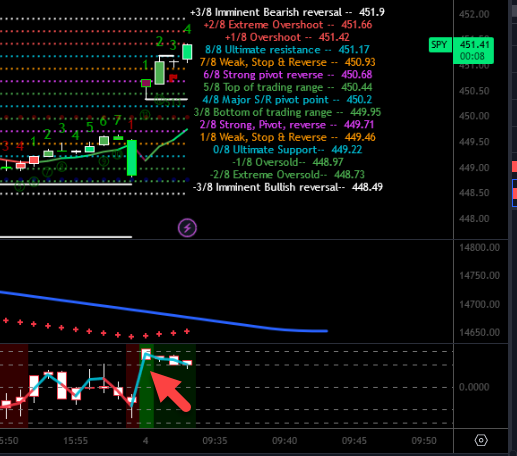Click the 14700.00 axis label
Screen dimensions: 517x456
click(x=479, y=304)
